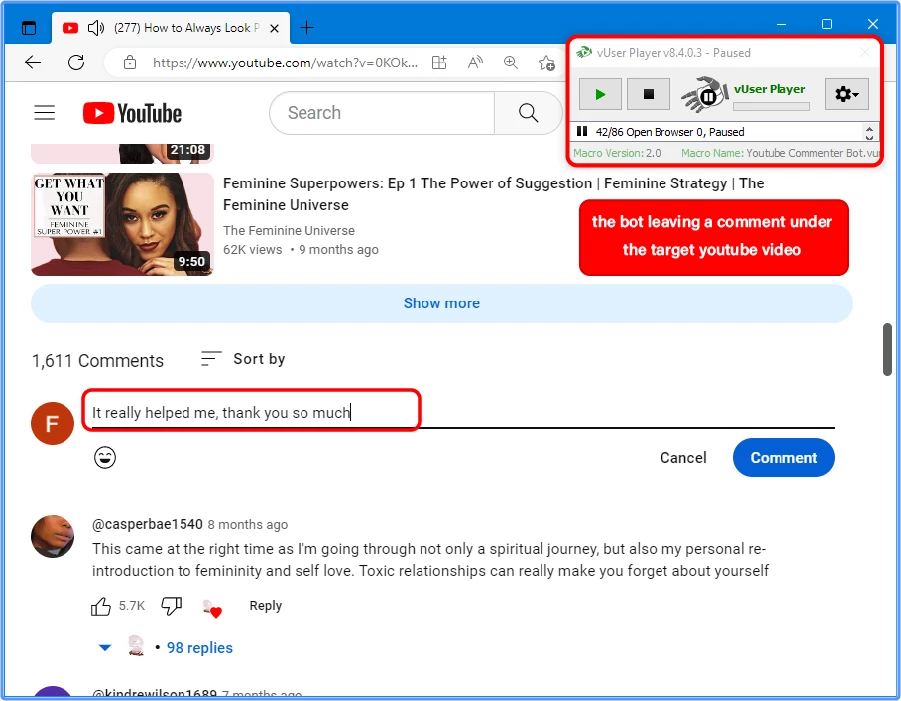Step down in vUser Player status list
Viewport: 901px width, 701px height.
pos(869,137)
